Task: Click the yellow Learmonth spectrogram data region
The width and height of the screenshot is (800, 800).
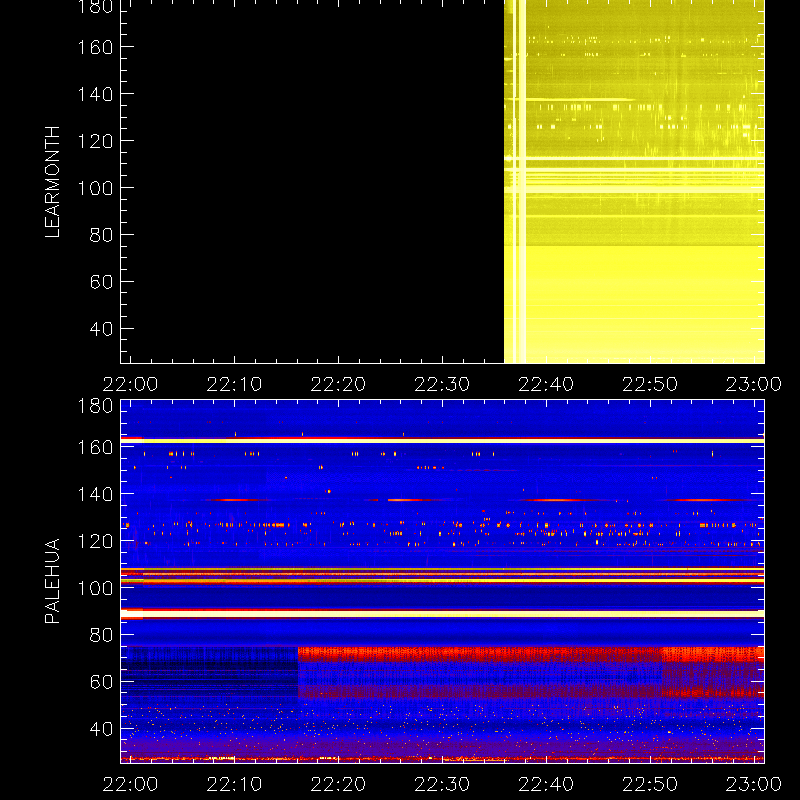Action: click(634, 181)
